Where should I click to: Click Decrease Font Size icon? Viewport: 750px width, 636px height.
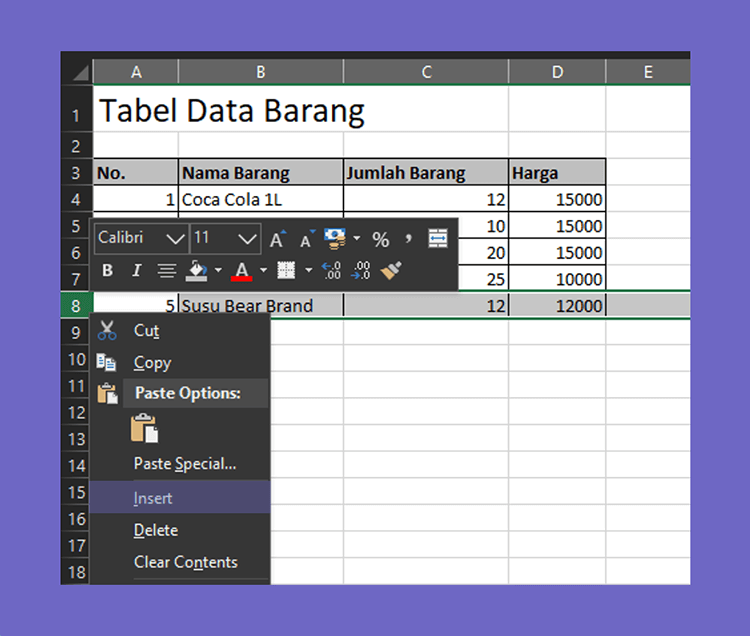coord(307,239)
